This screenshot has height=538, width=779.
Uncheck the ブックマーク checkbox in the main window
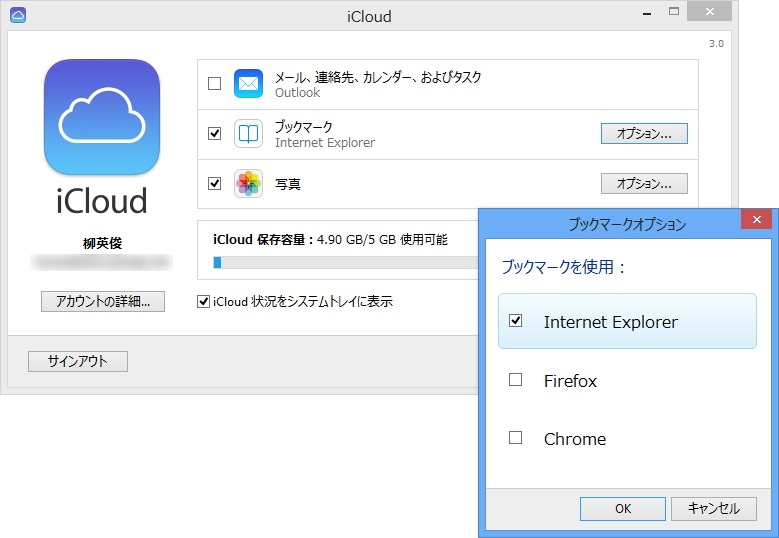pyautogui.click(x=215, y=134)
